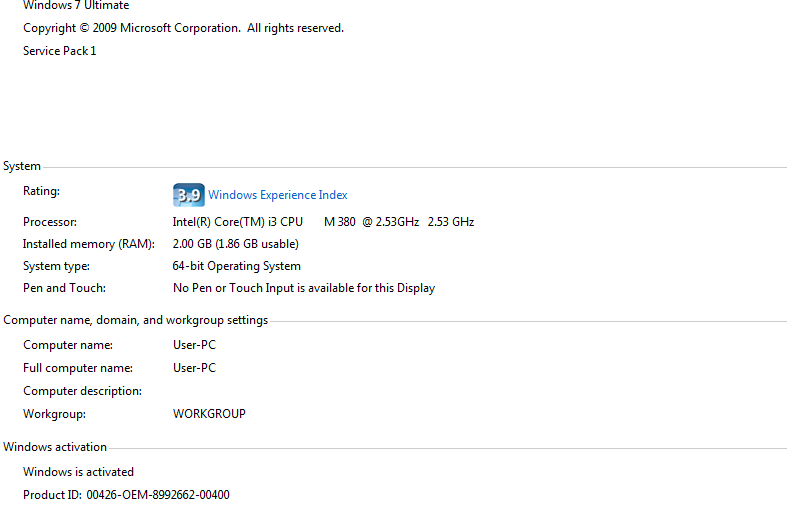
Task: Open the Windows Experience Index link
Action: pos(278,195)
